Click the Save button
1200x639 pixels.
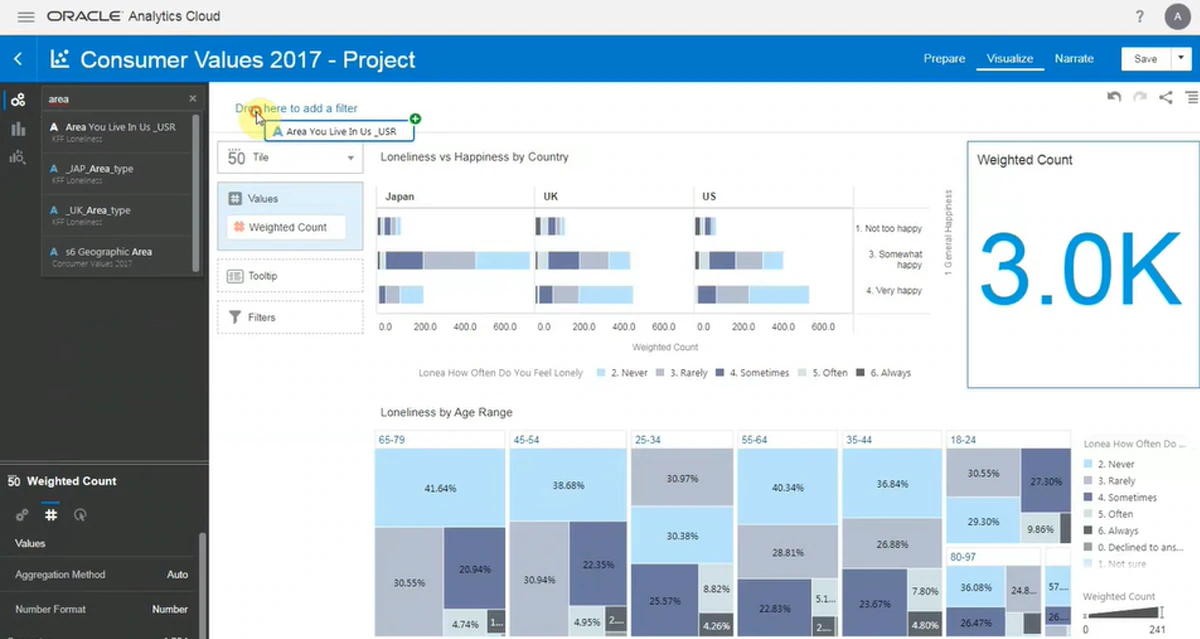click(x=1145, y=59)
